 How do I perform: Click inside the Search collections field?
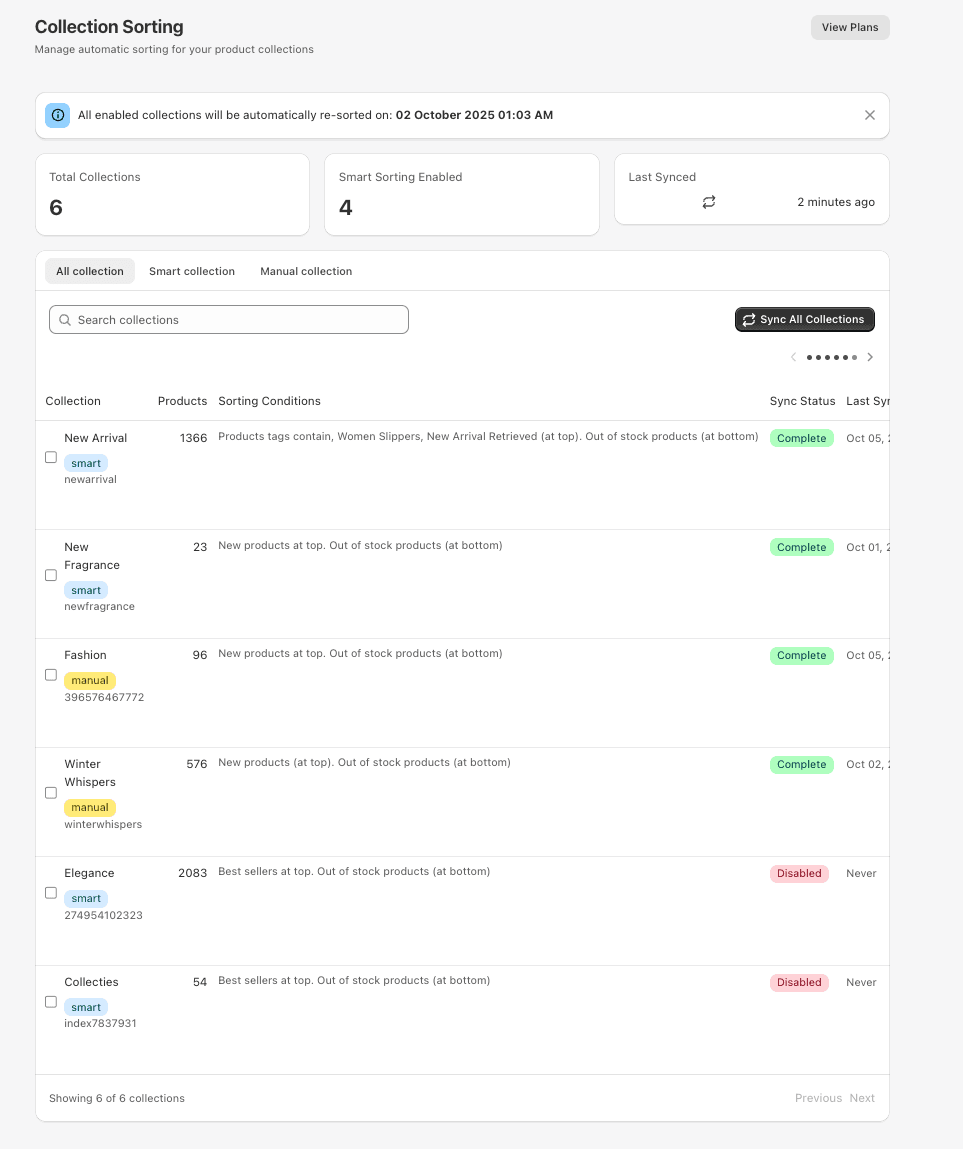tap(228, 319)
